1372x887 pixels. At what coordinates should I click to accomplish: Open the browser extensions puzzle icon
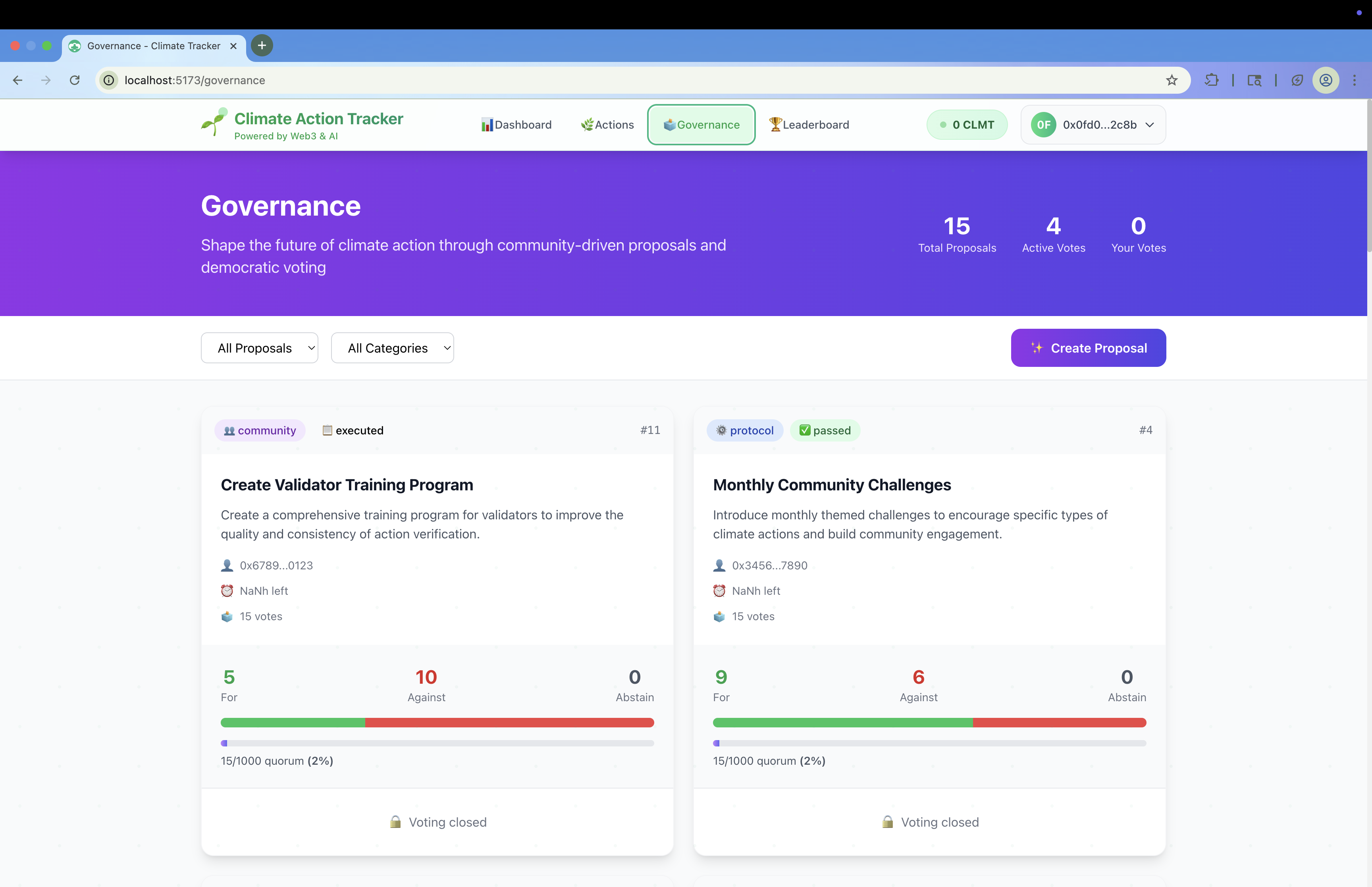(x=1211, y=80)
